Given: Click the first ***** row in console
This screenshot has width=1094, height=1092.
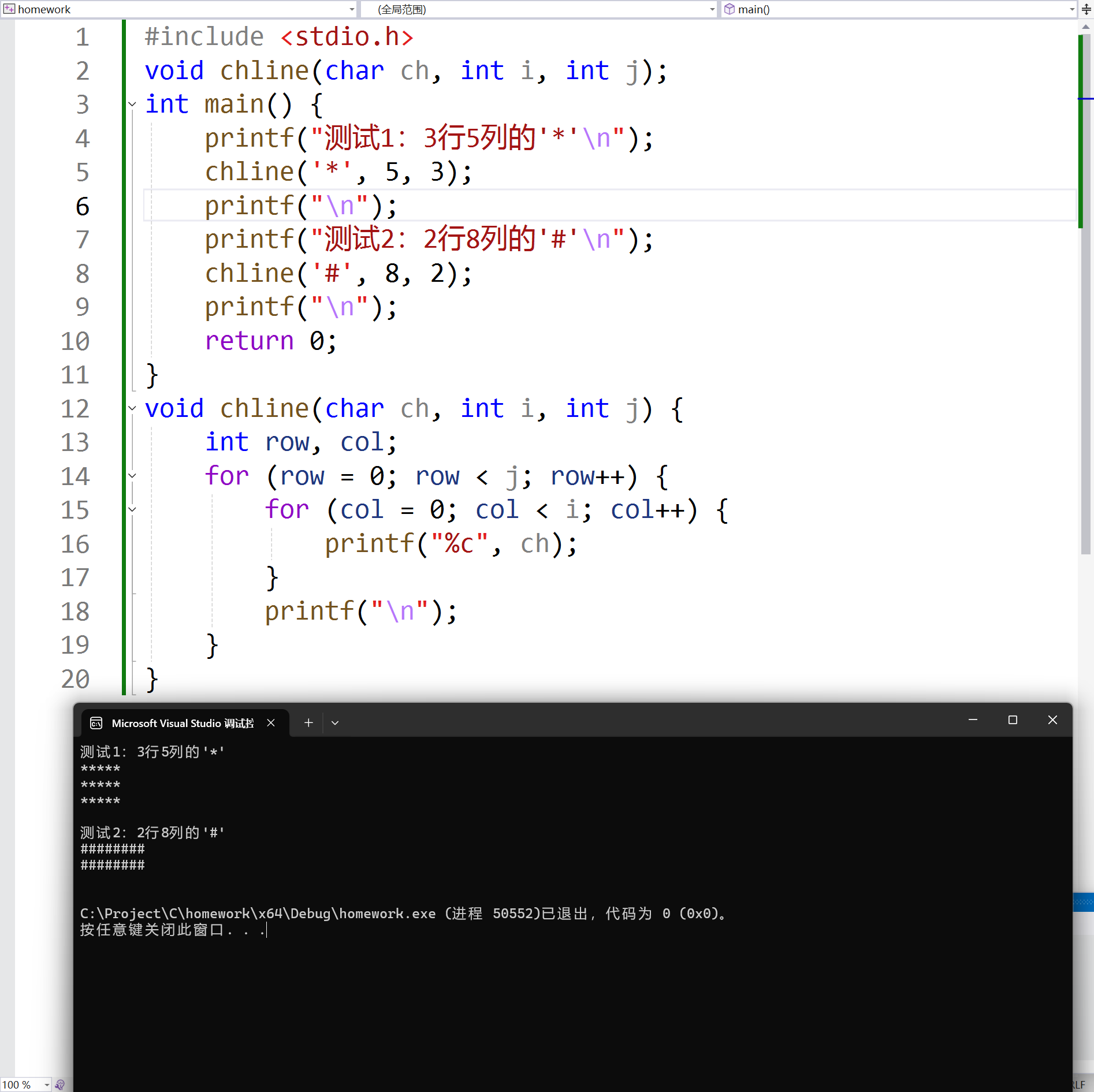Looking at the screenshot, I should click(x=101, y=769).
